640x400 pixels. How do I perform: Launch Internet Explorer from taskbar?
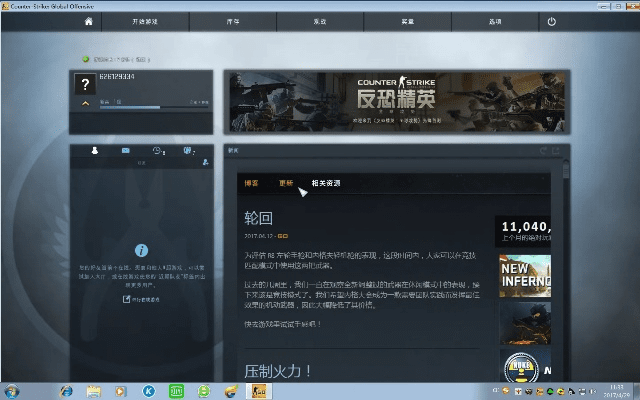tap(66, 391)
